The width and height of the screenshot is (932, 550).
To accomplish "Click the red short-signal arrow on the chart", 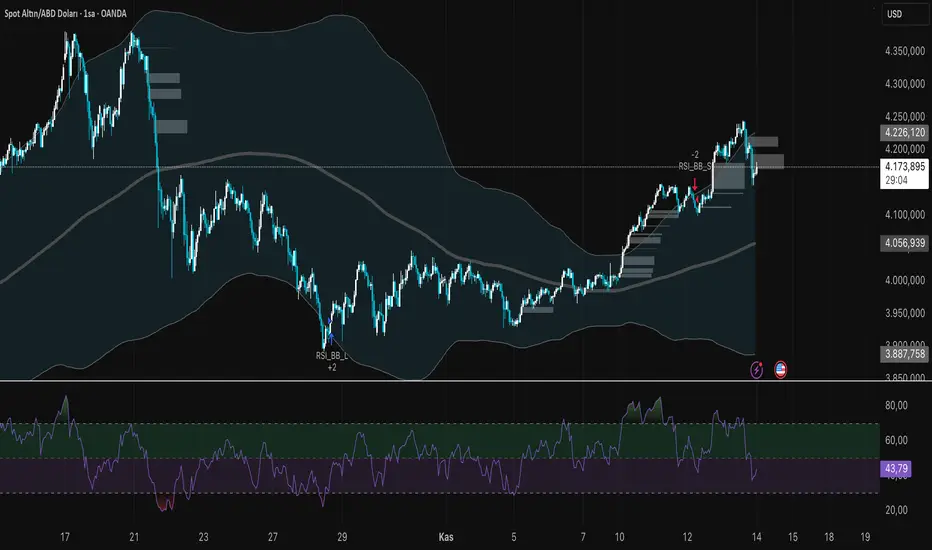I will pos(695,183).
